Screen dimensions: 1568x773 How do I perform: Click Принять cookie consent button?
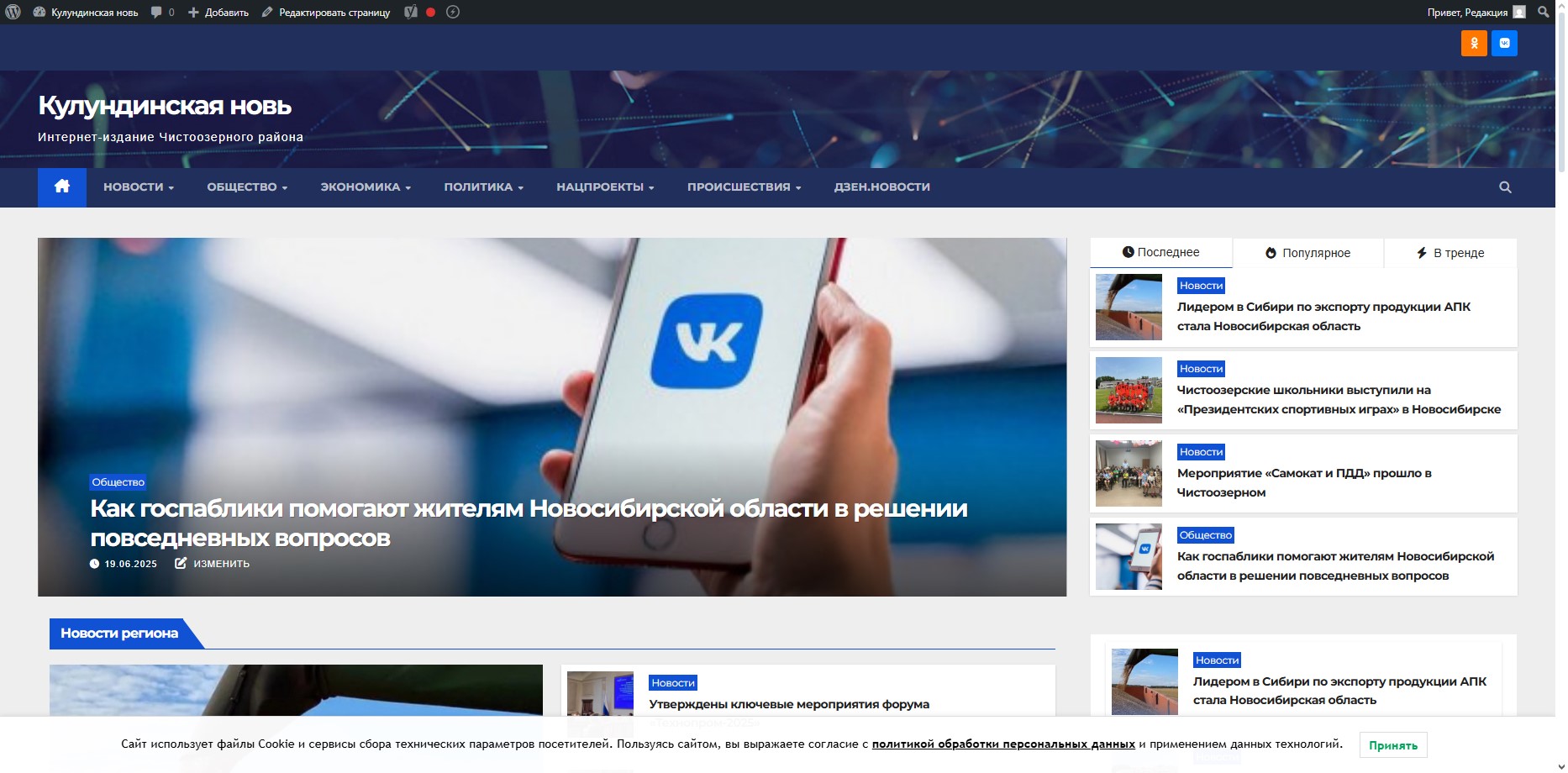point(1392,745)
